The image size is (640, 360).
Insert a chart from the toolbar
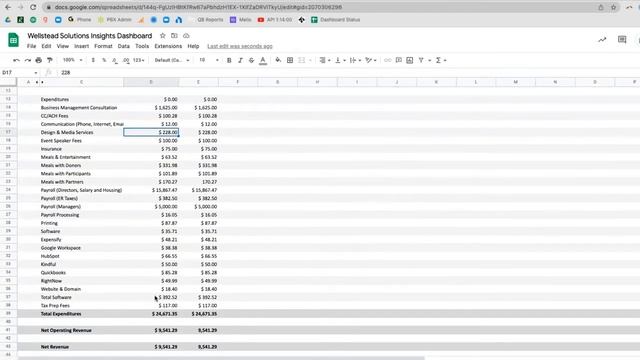point(410,60)
